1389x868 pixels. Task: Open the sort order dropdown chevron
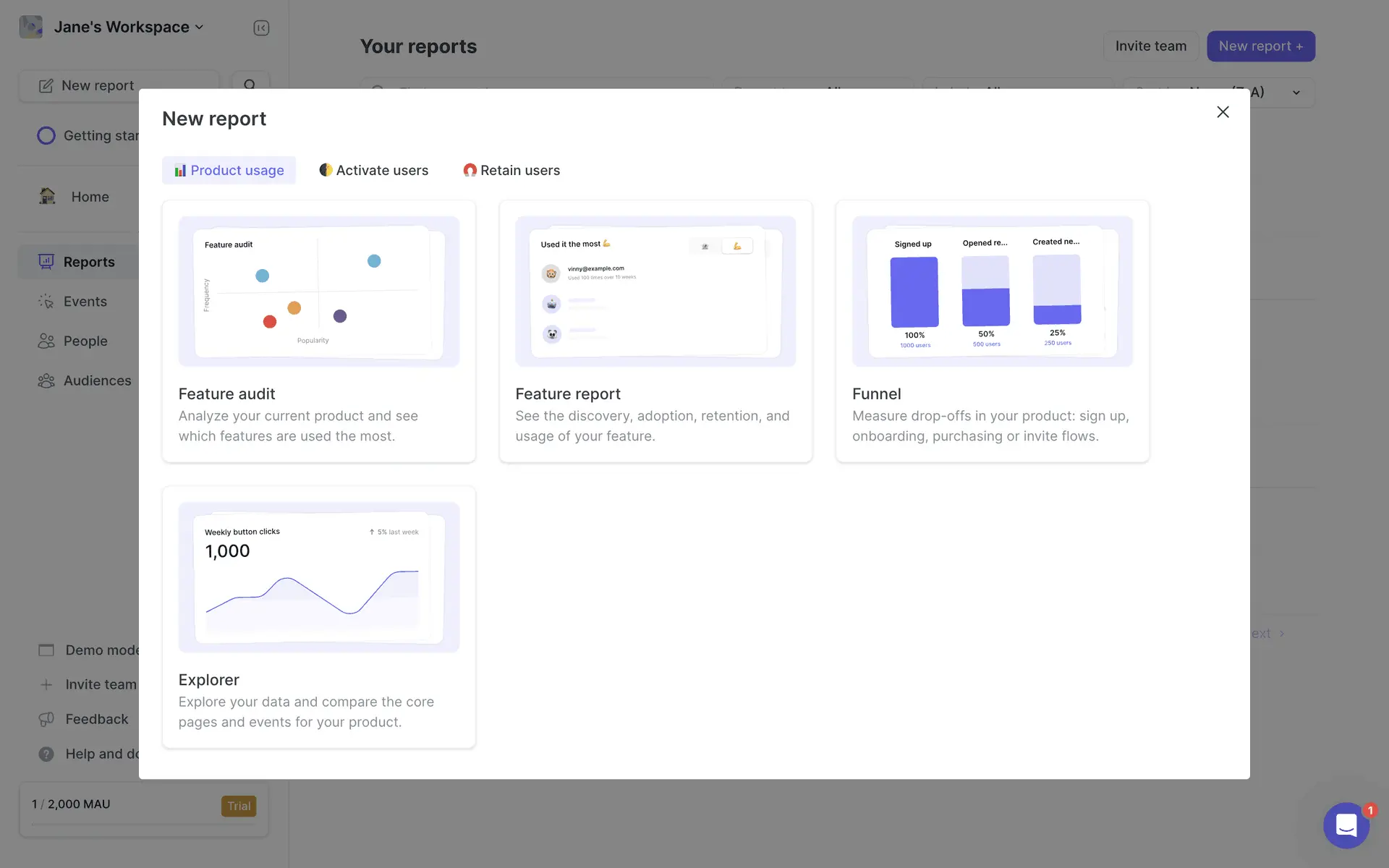click(1296, 93)
